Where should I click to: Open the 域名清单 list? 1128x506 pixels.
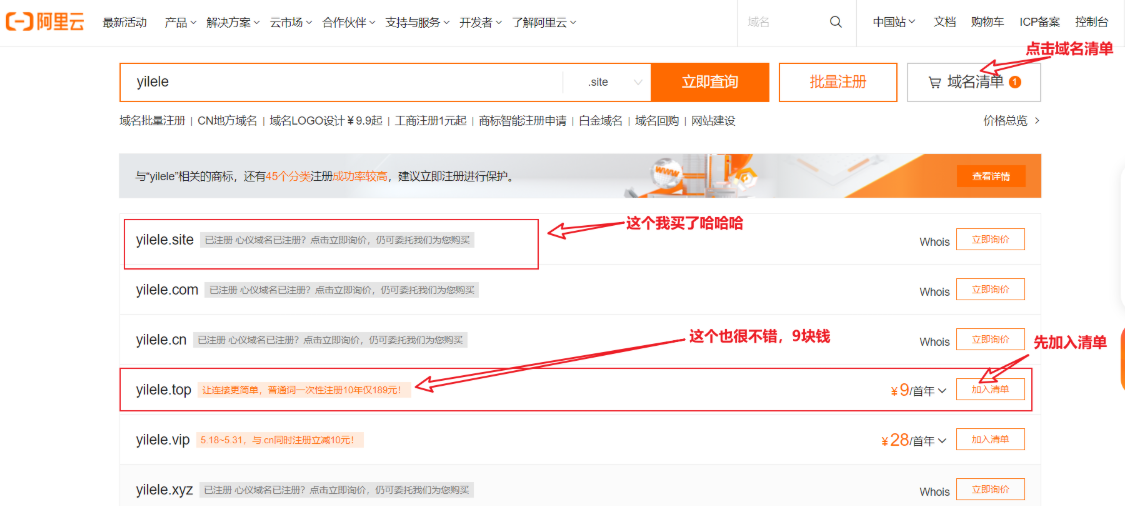point(974,82)
